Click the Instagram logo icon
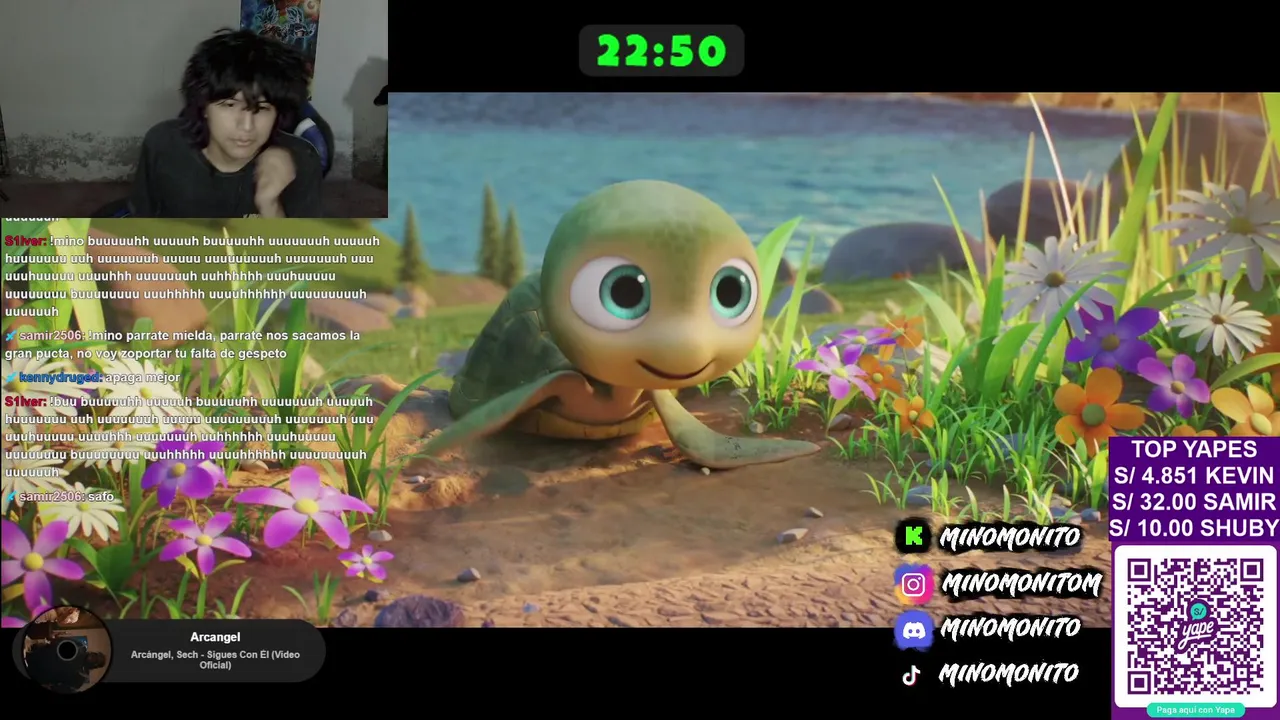Image resolution: width=1280 pixels, height=720 pixels. click(913, 584)
